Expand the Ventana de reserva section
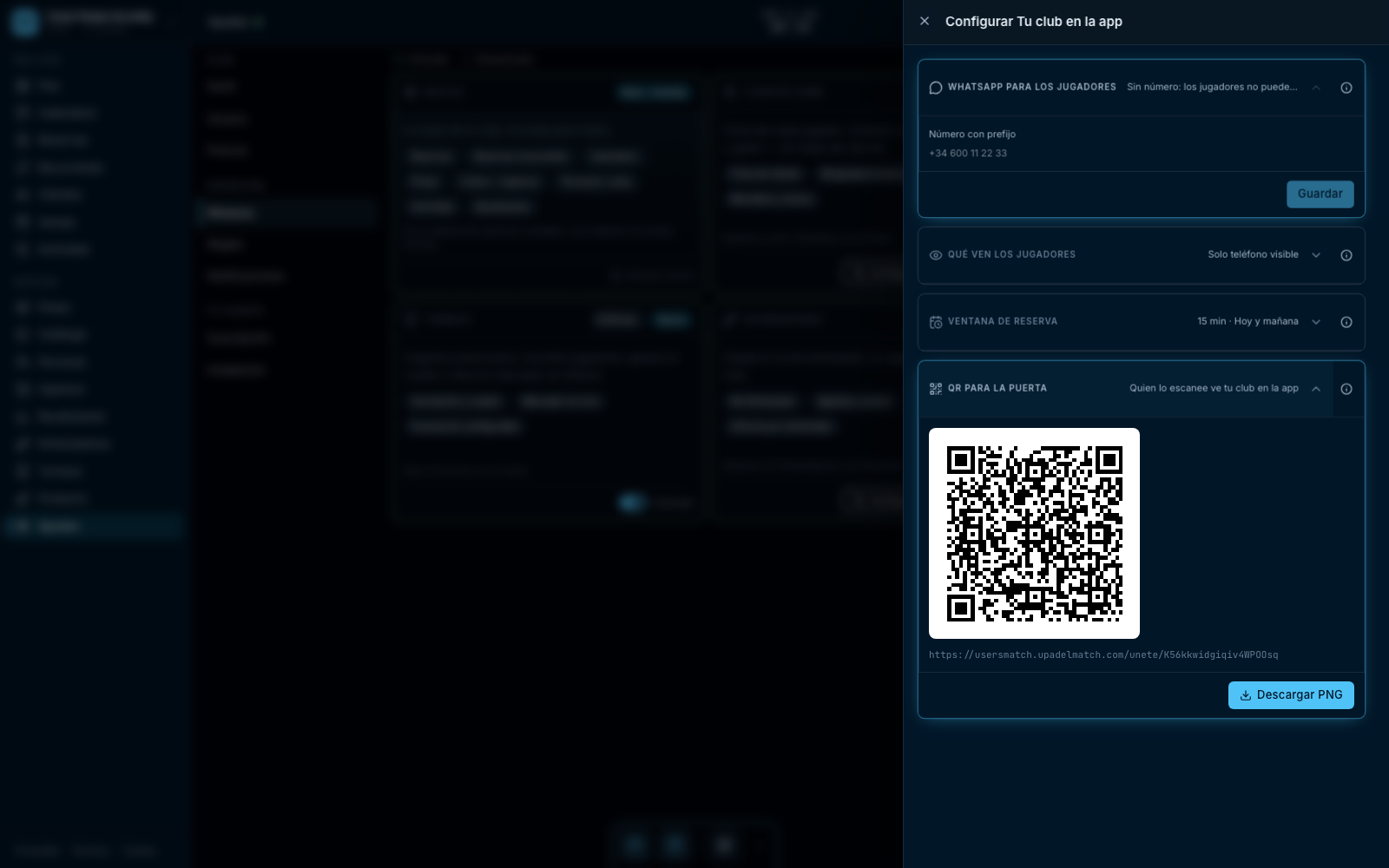The image size is (1389, 868). click(x=1316, y=322)
